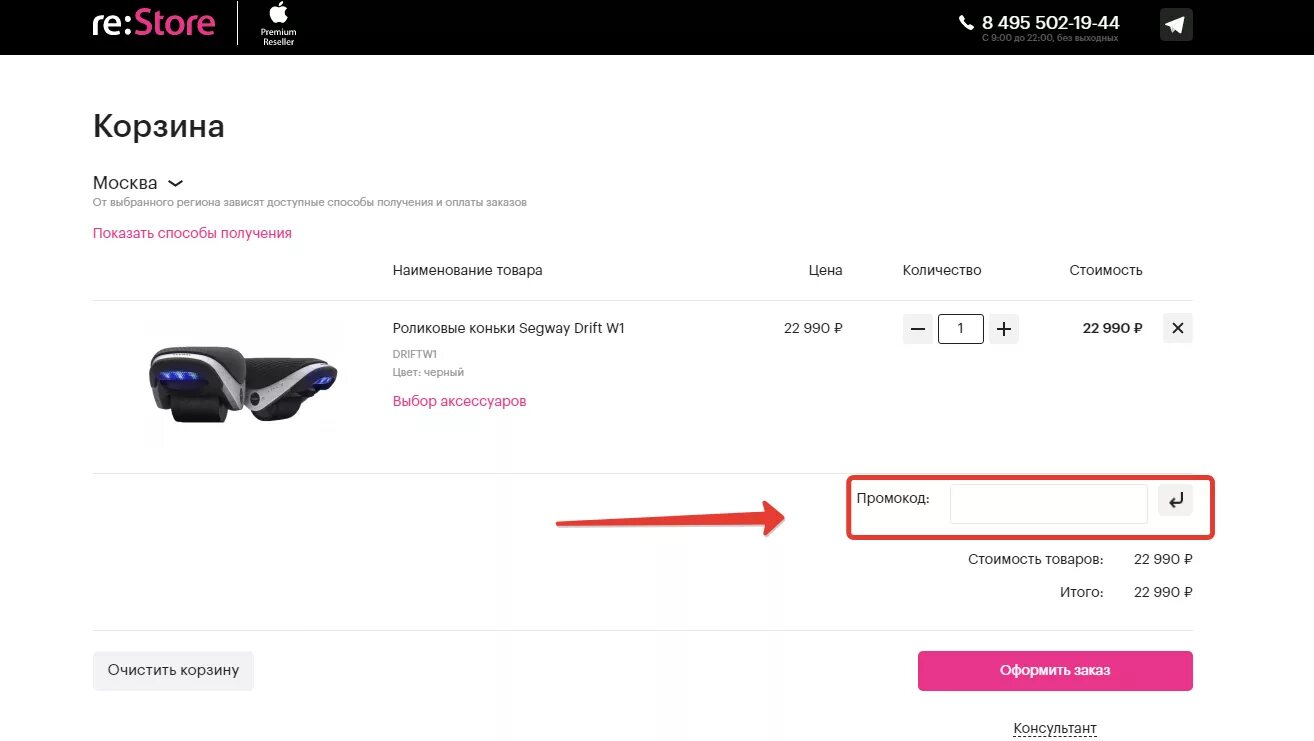Increase quantity with plus button
Screen dimensions: 1314x741
tap(1004, 329)
